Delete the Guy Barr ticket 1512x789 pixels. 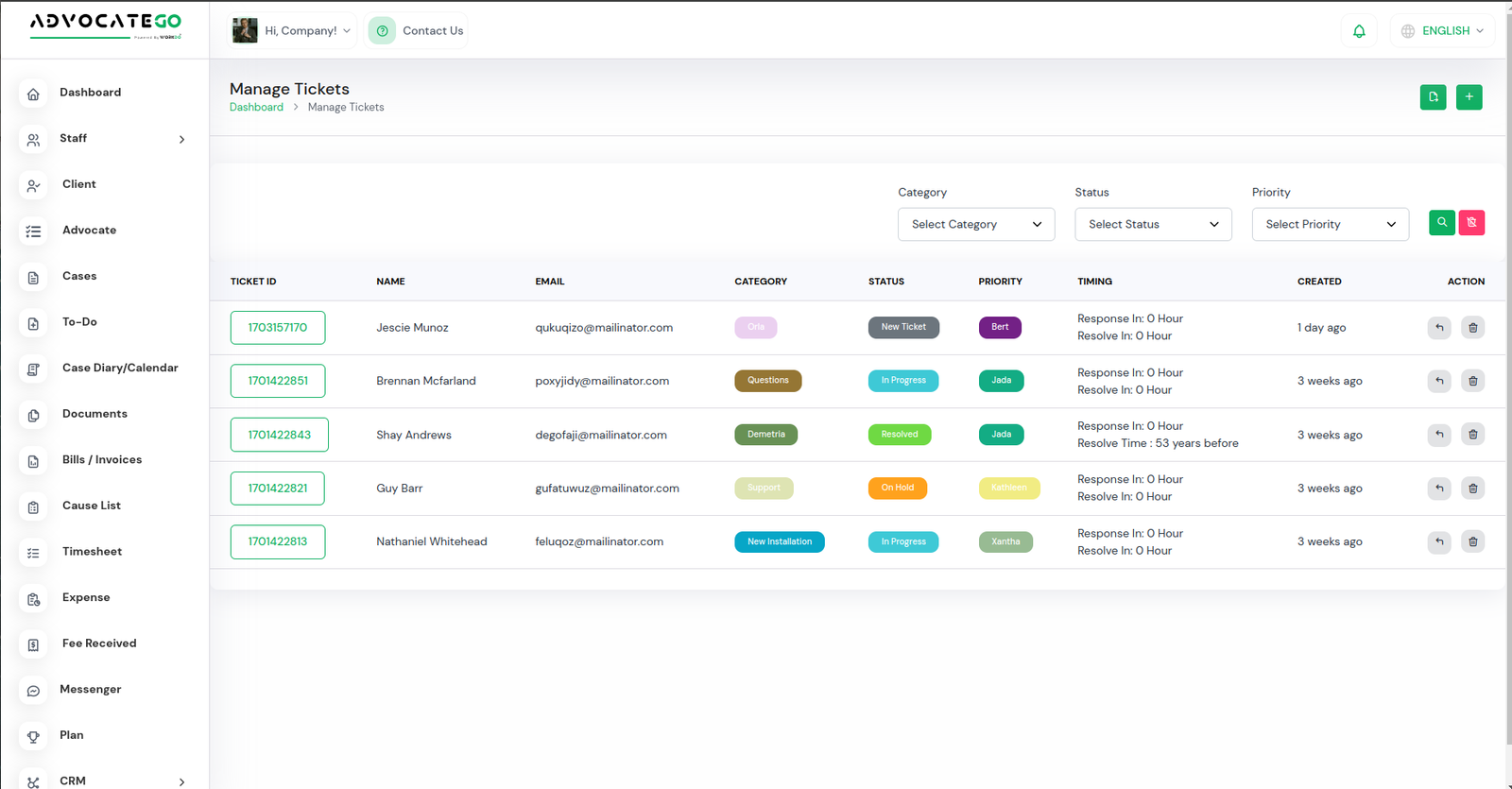coord(1472,489)
